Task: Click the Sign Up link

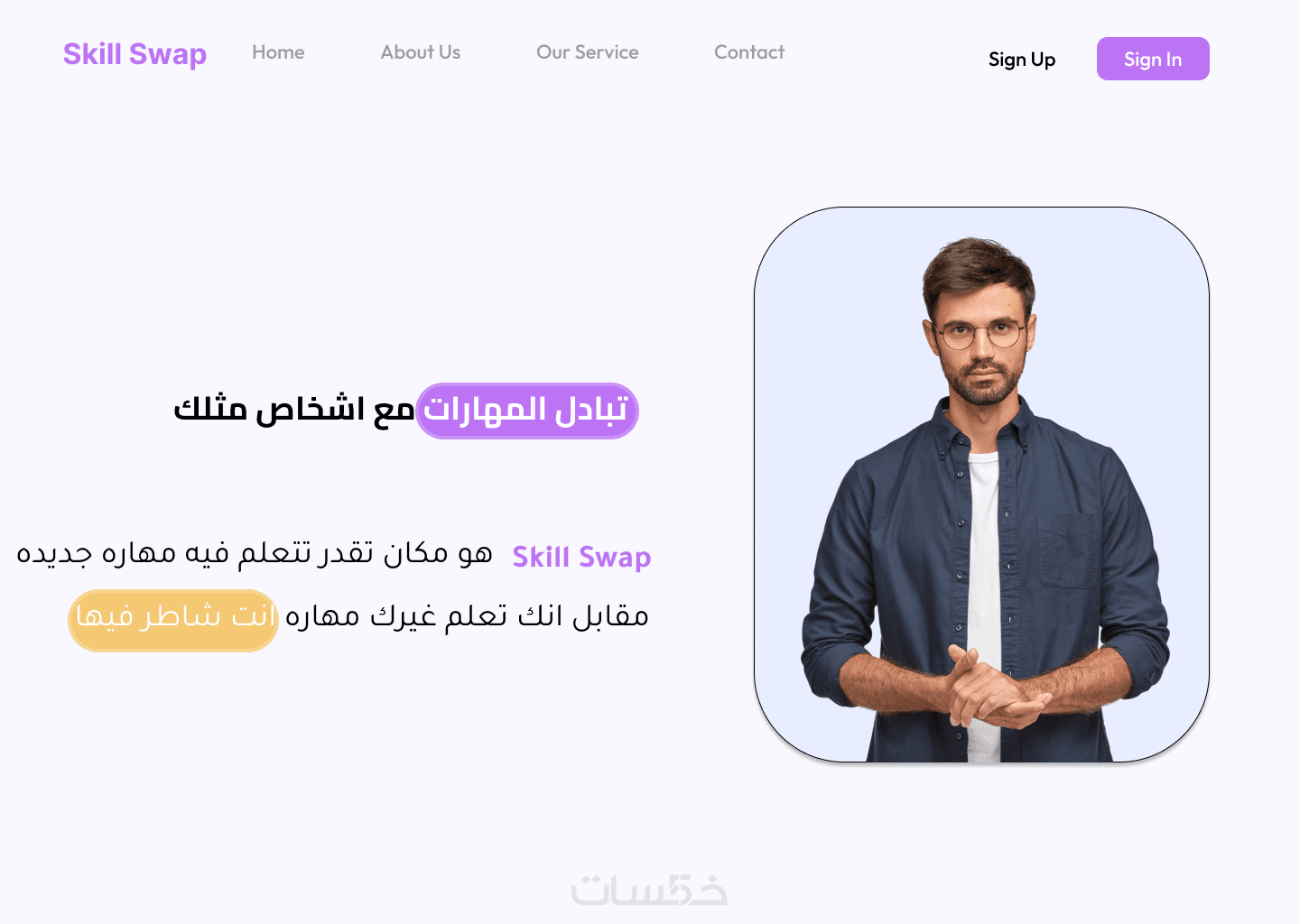Action: click(1022, 60)
